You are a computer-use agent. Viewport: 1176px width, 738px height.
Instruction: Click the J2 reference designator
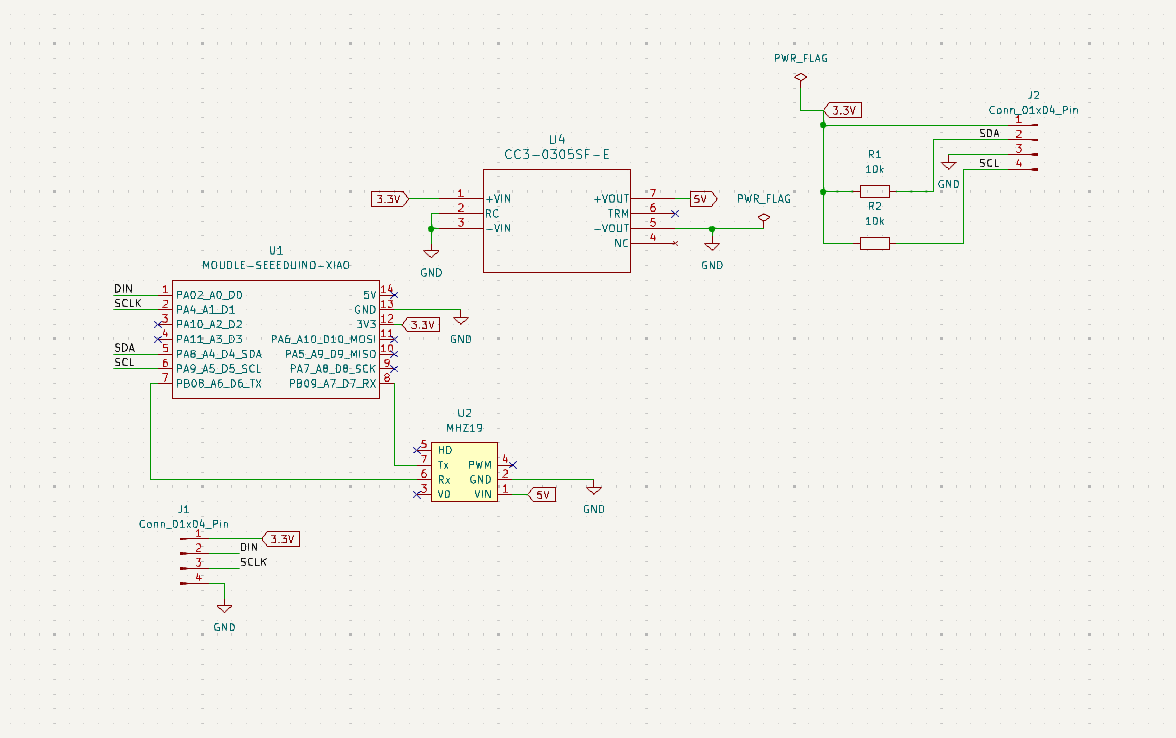tap(1034, 95)
